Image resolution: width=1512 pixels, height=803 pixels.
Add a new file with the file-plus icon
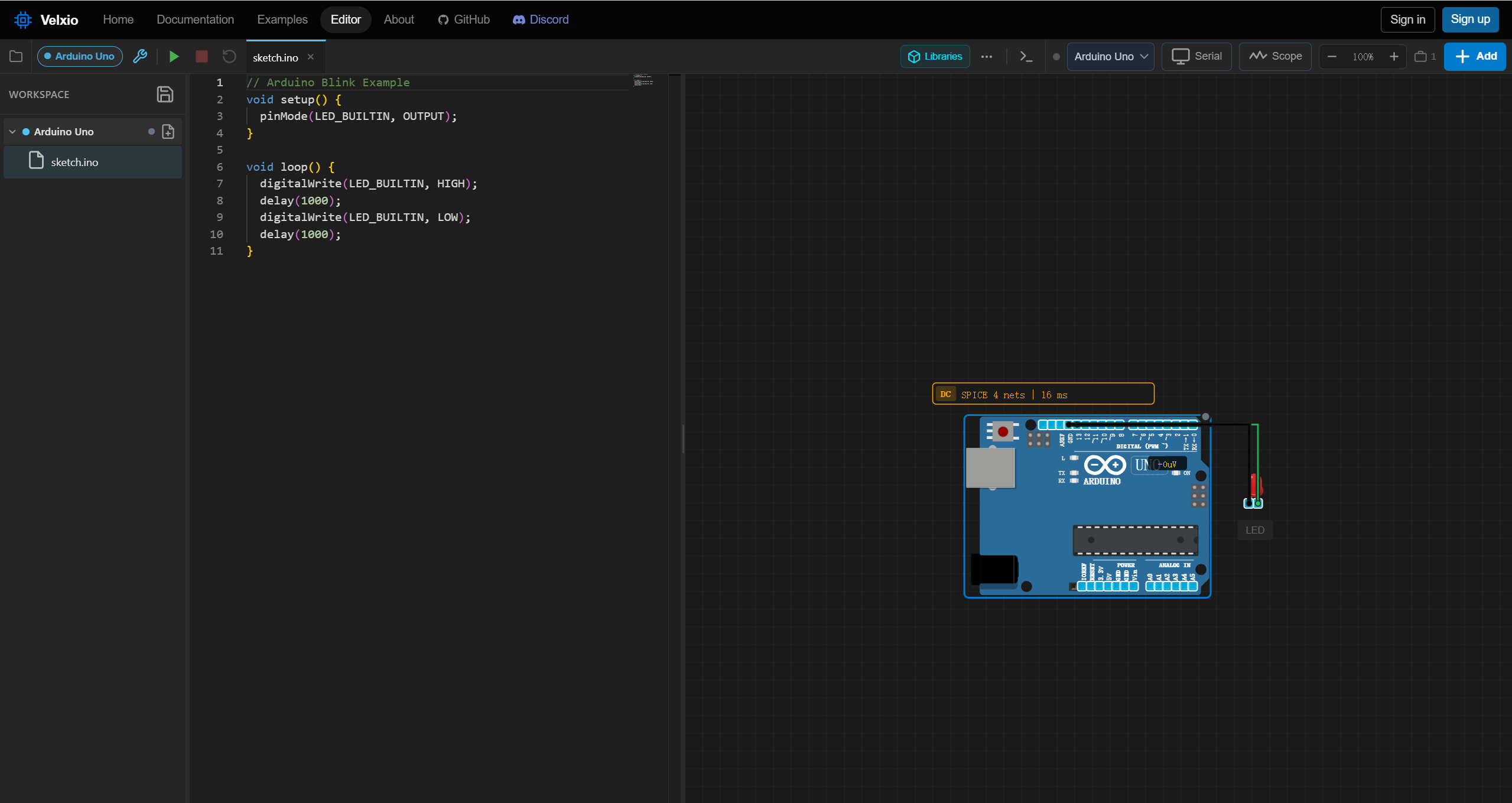tap(168, 132)
